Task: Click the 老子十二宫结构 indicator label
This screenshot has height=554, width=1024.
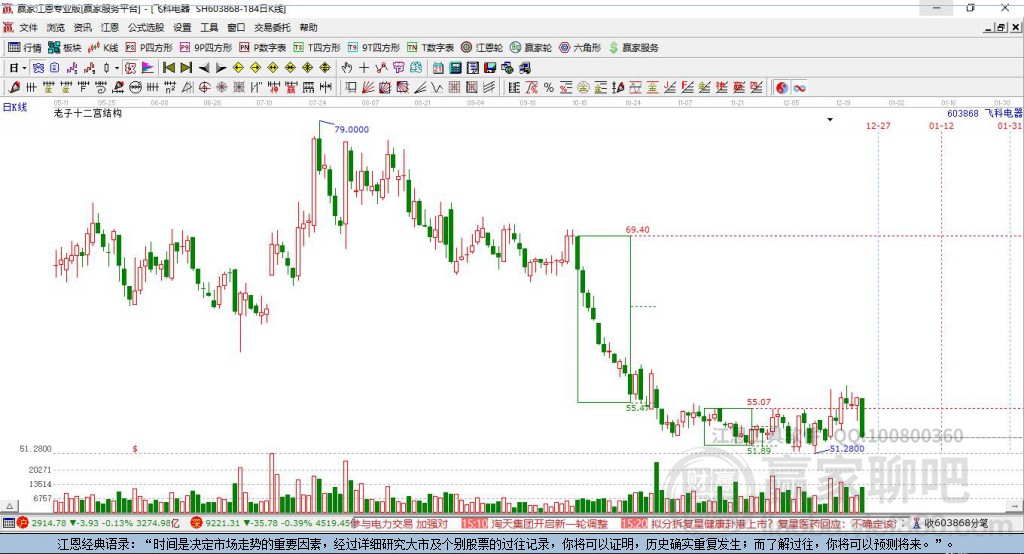Action: [88, 113]
